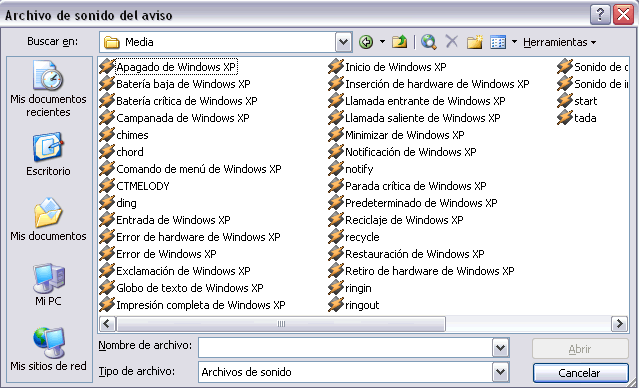This screenshot has height=388, width=639.
Task: Open the Herramientas menu
Action: (x=560, y=42)
